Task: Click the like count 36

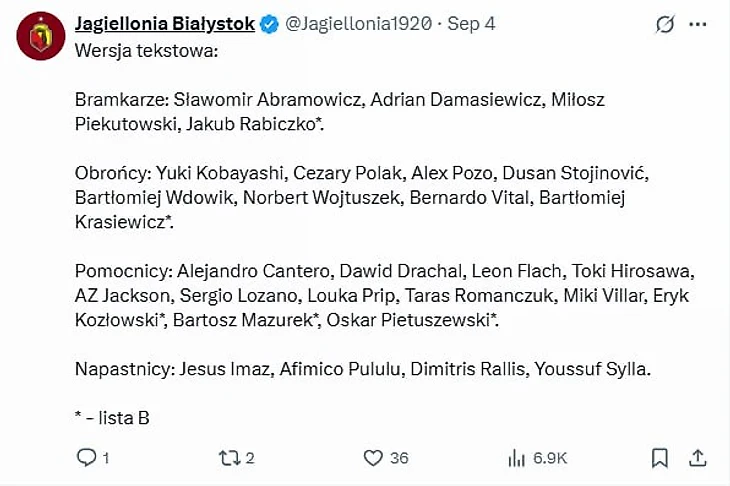Action: 399,458
